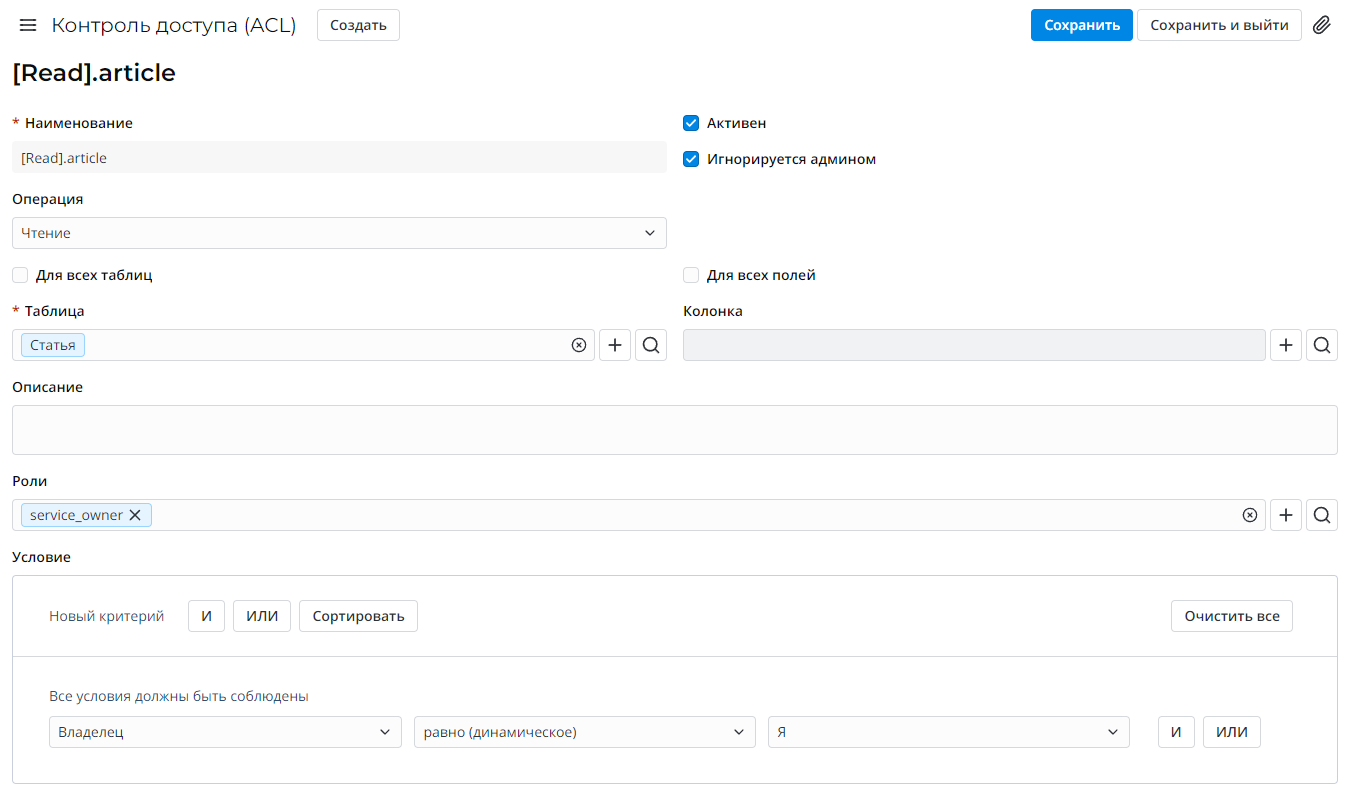Add a new record for Таблица
The height and width of the screenshot is (798, 1352).
coord(615,345)
